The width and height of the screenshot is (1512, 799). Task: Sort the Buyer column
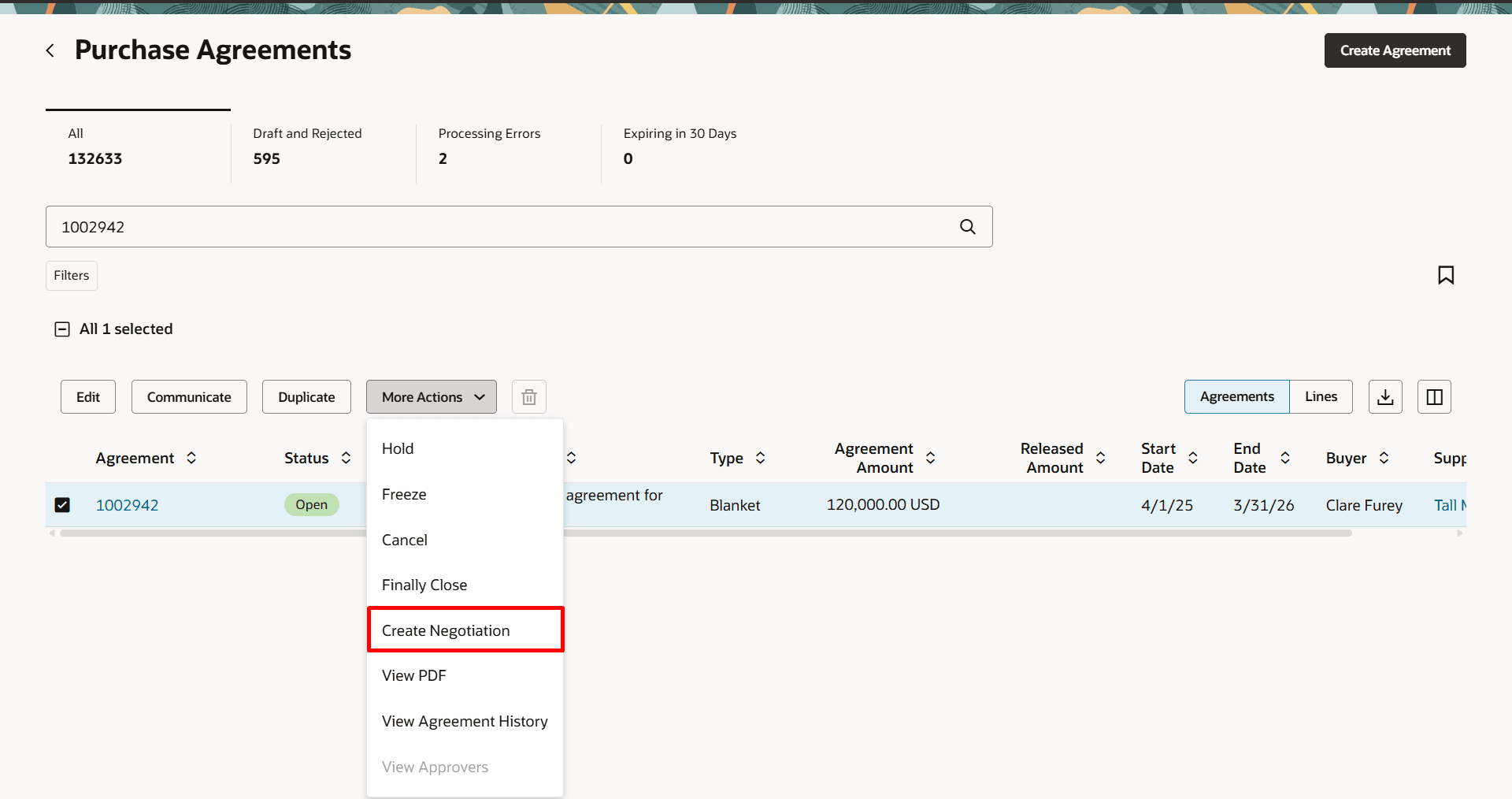(x=1385, y=457)
